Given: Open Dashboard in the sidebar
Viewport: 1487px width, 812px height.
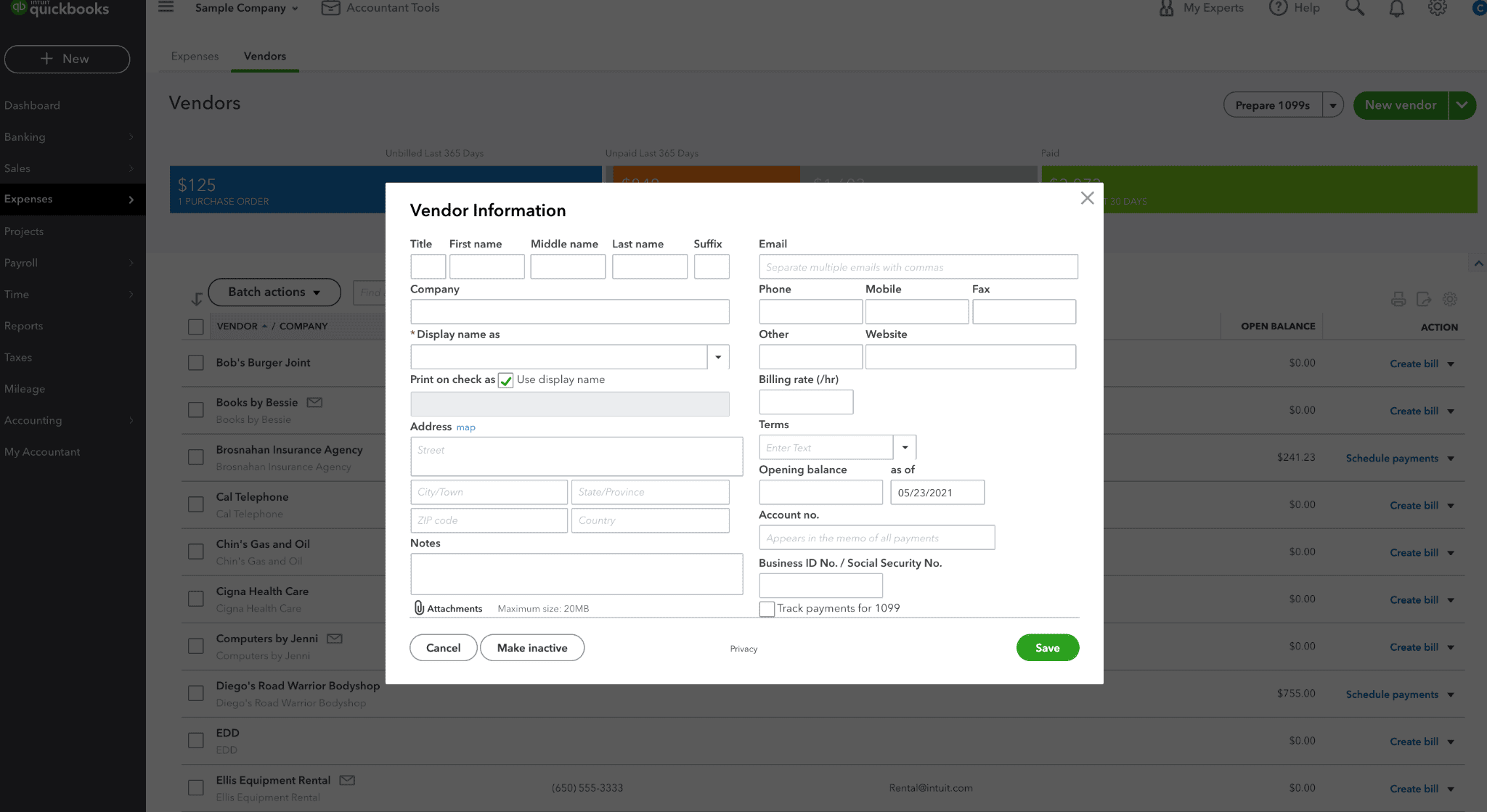Looking at the screenshot, I should coord(32,105).
